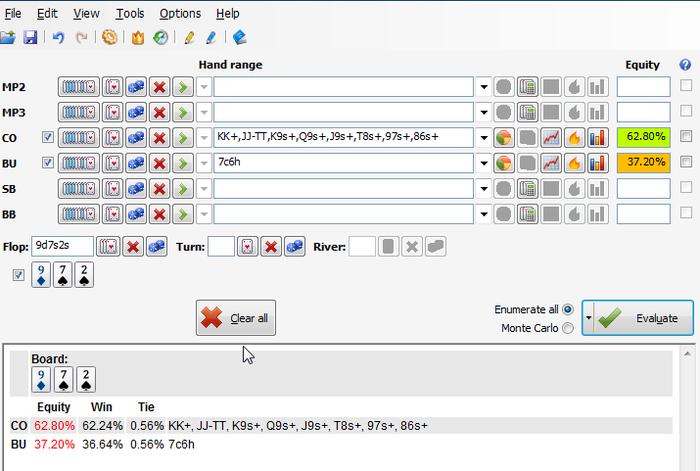Image resolution: width=700 pixels, height=471 pixels.
Task: Open single card selector for MP3
Action: pos(112,112)
